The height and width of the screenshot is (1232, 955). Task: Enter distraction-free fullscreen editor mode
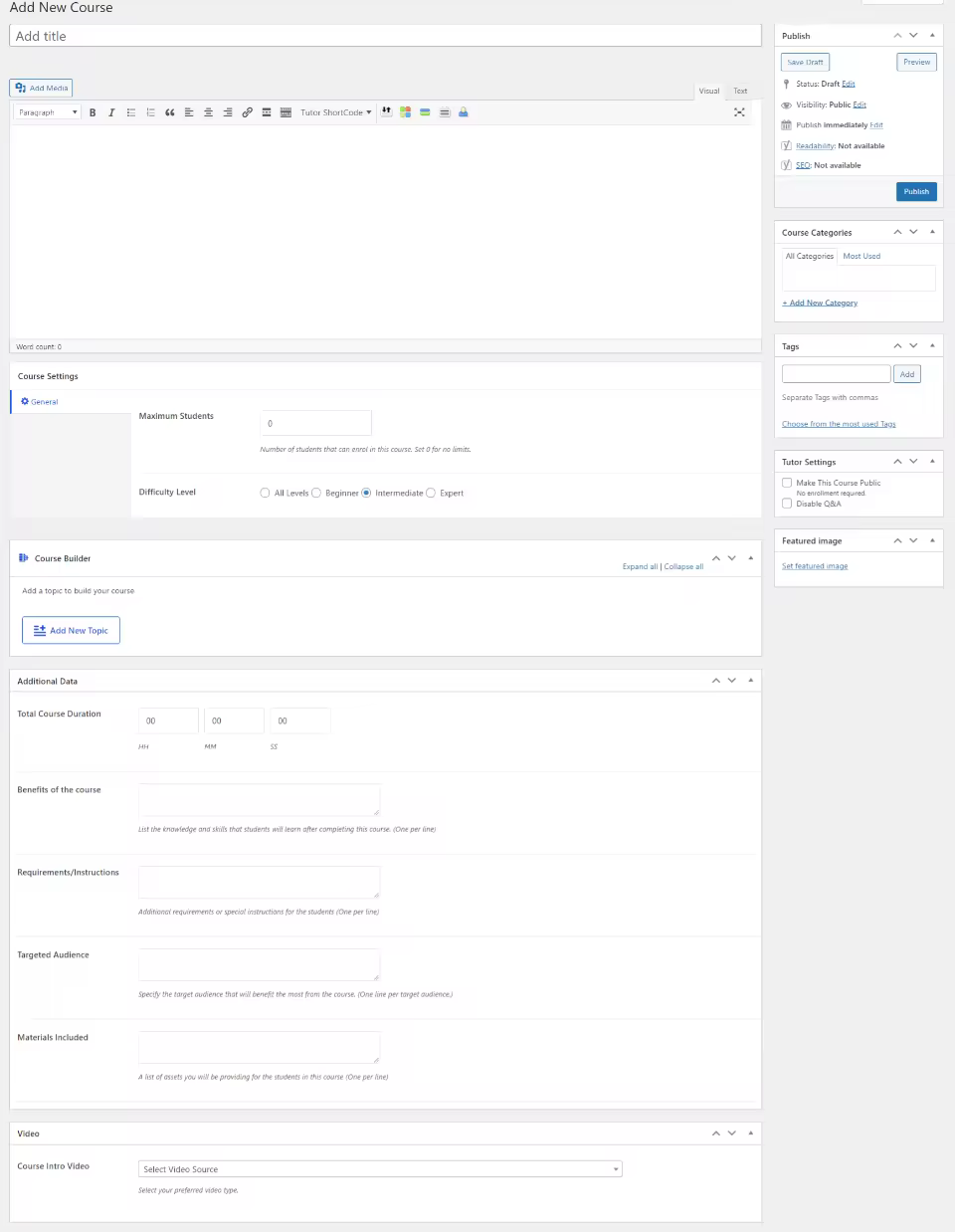pos(739,112)
